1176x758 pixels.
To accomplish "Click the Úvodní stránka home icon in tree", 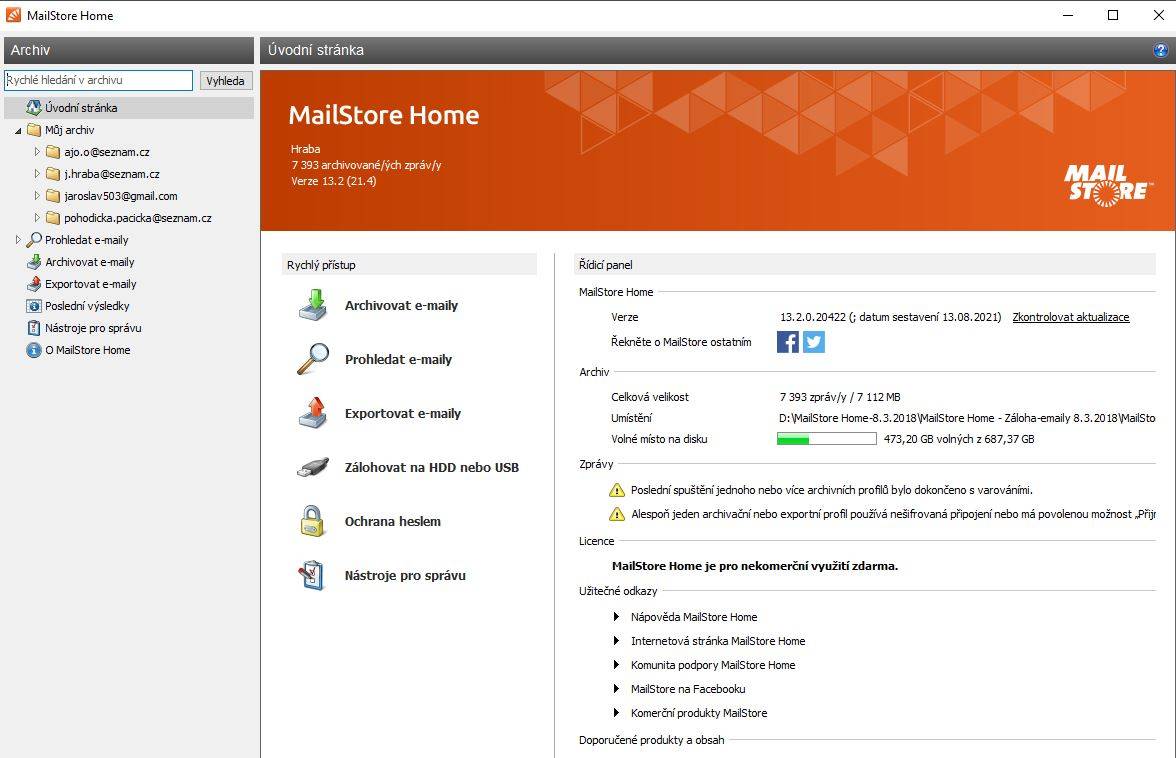I will (34, 108).
